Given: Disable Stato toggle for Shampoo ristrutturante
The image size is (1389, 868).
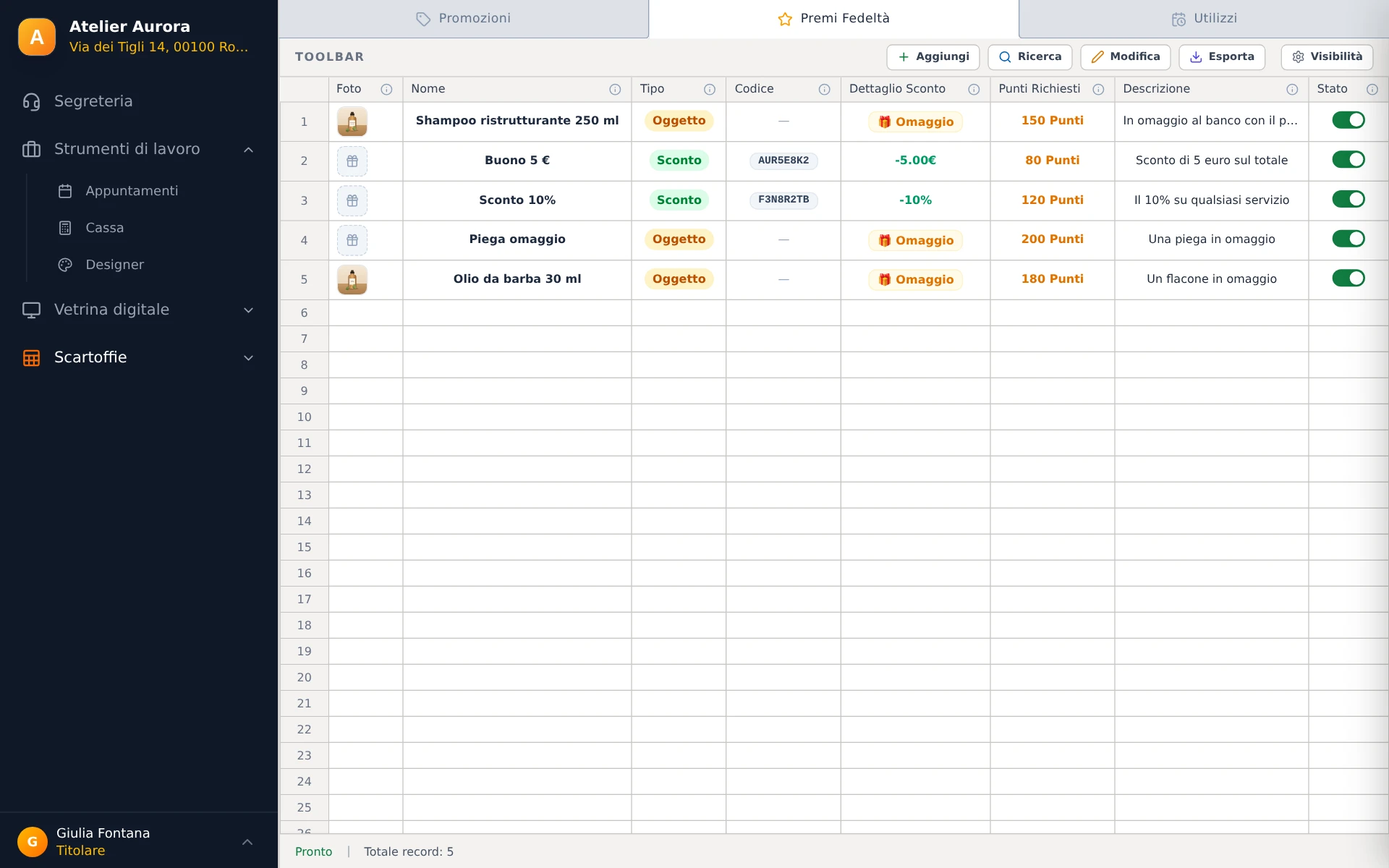Looking at the screenshot, I should 1348,120.
